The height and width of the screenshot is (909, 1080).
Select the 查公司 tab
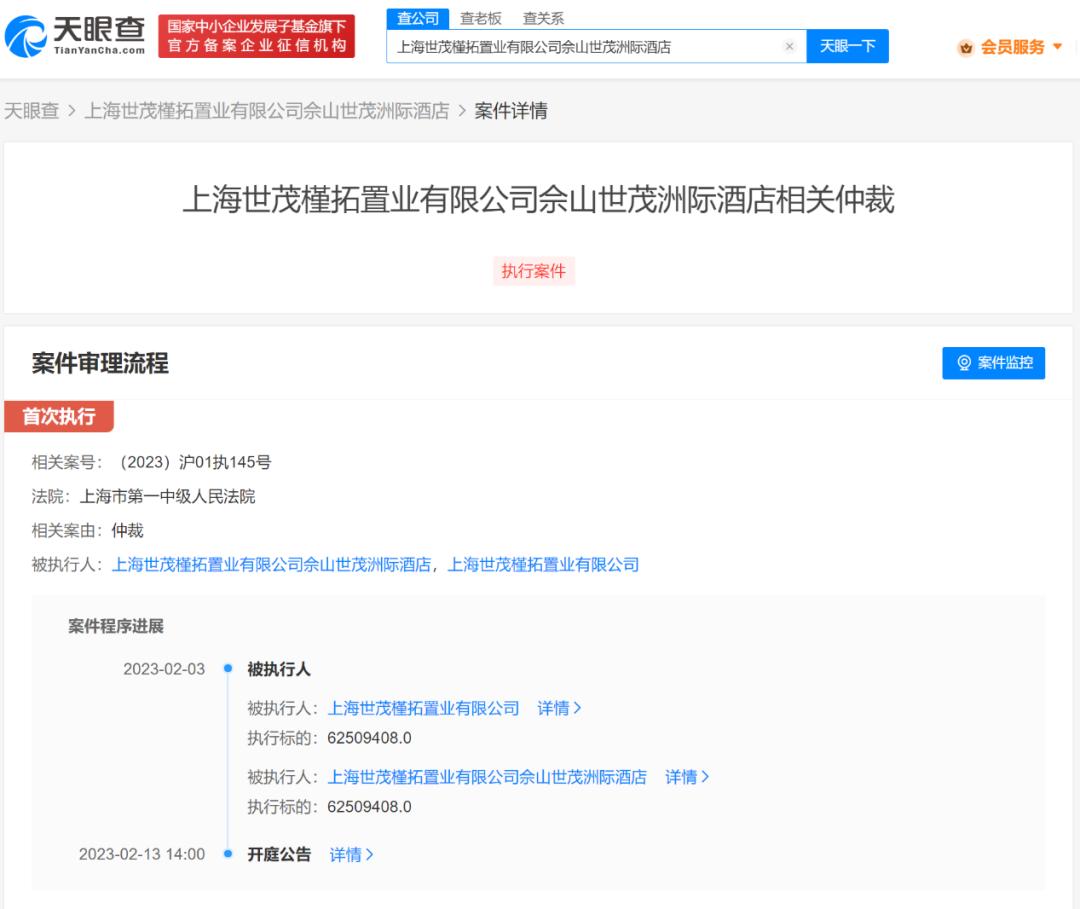419,17
